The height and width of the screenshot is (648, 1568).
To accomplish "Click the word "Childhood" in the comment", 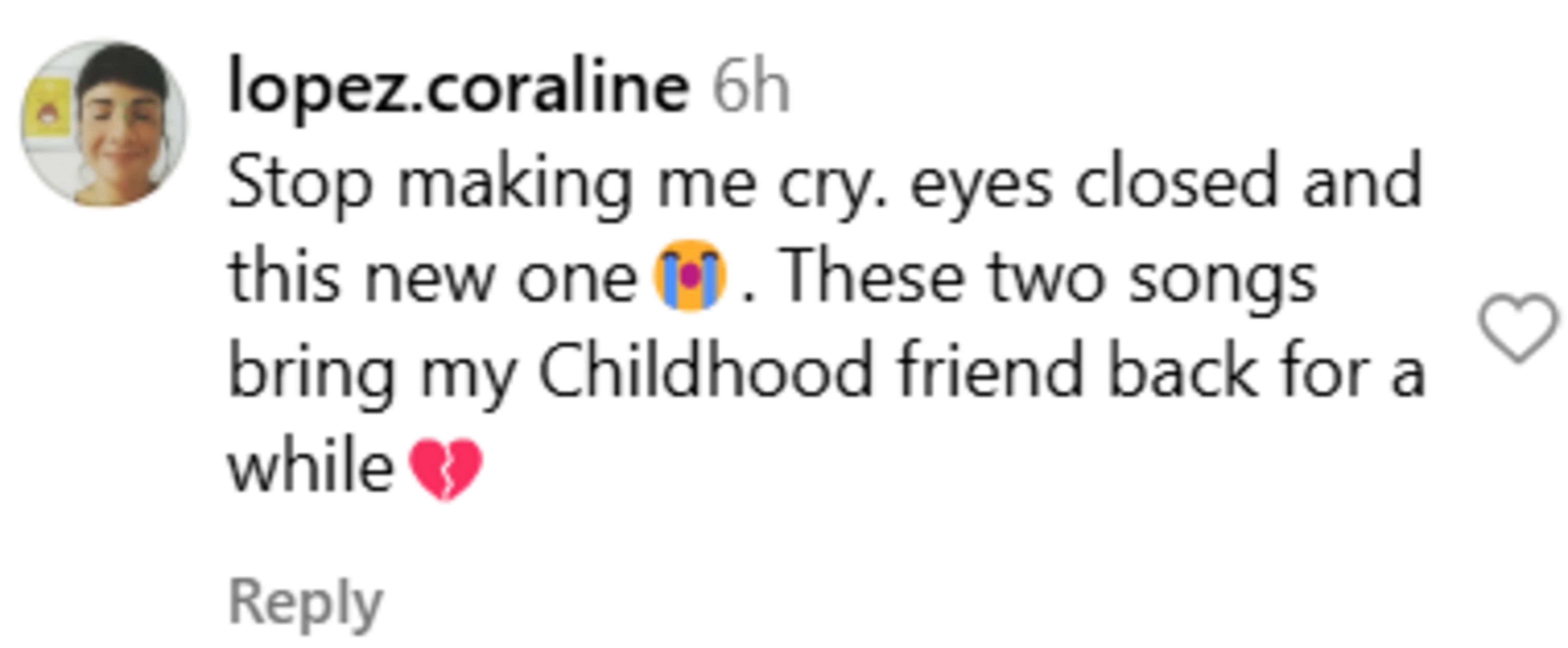I will click(x=705, y=372).
